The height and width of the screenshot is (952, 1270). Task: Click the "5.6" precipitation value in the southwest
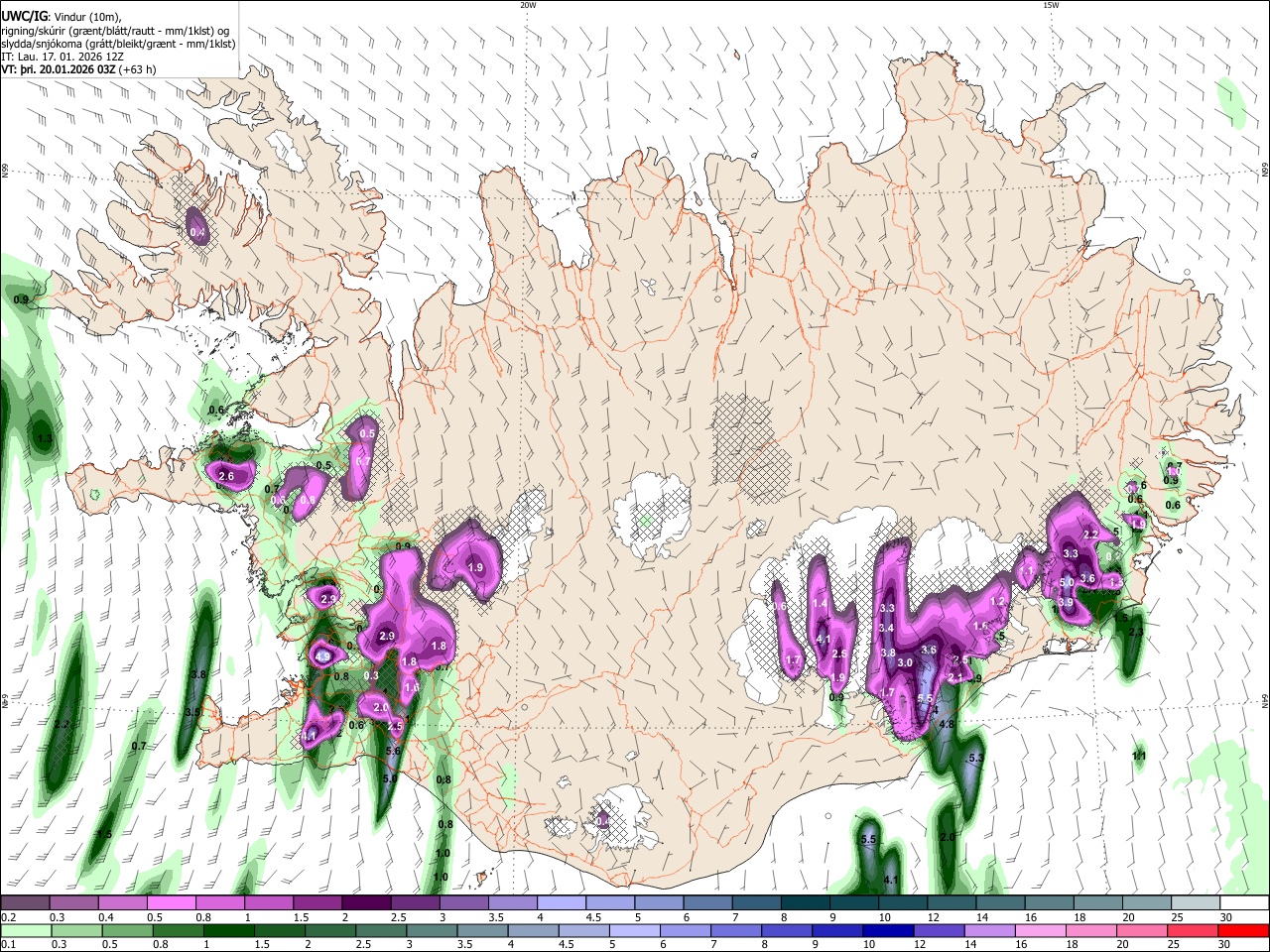[392, 752]
